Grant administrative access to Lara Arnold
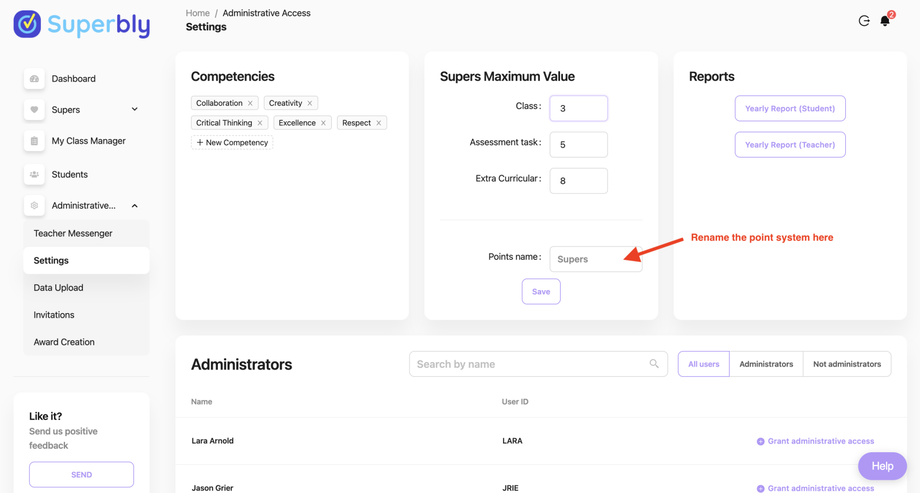The image size is (920, 493). click(x=815, y=441)
